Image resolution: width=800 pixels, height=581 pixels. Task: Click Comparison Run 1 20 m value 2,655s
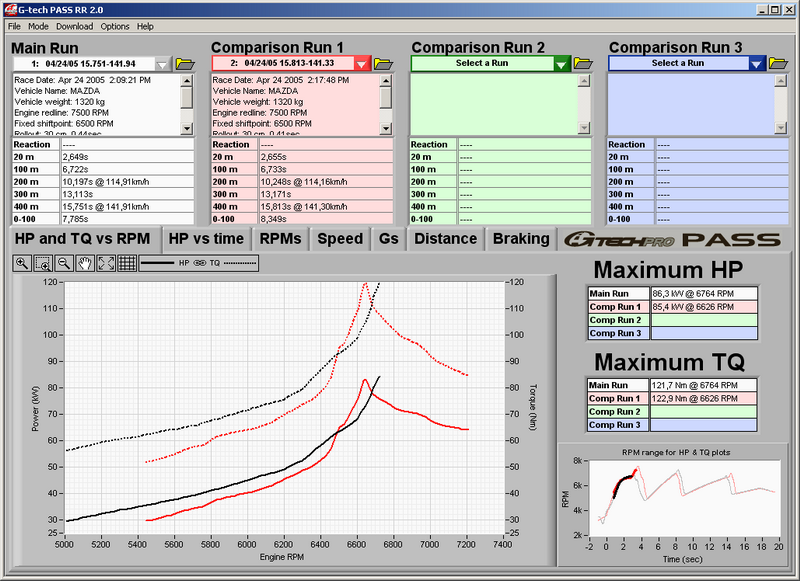[x=326, y=157]
